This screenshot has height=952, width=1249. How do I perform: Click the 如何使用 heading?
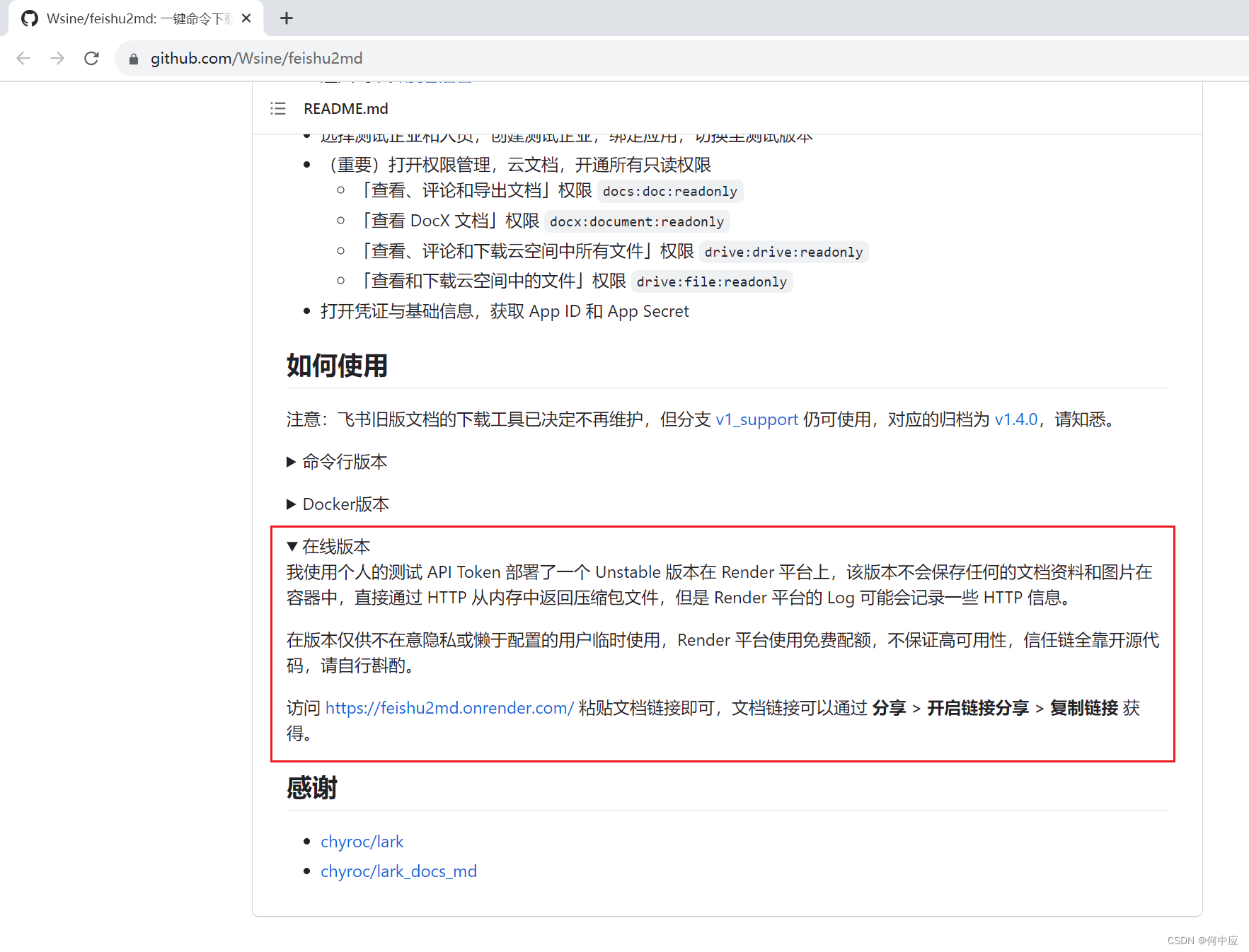337,366
